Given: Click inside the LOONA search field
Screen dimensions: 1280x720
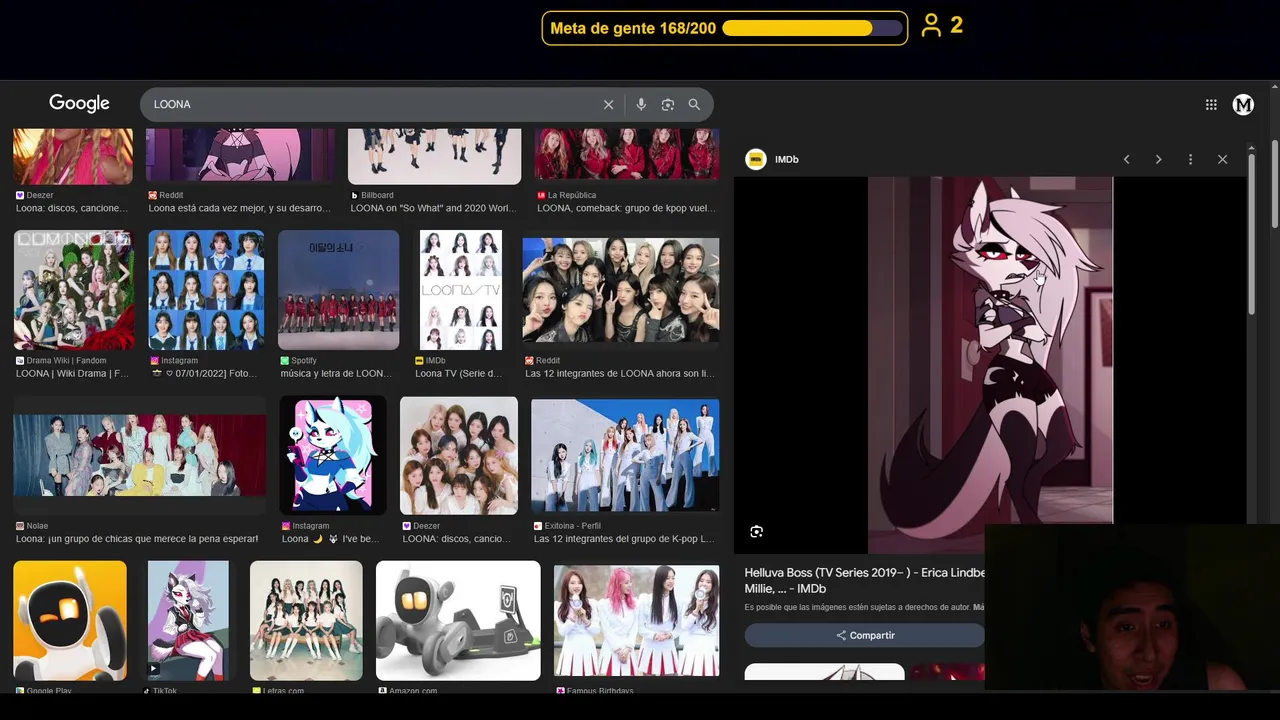Looking at the screenshot, I should point(370,104).
